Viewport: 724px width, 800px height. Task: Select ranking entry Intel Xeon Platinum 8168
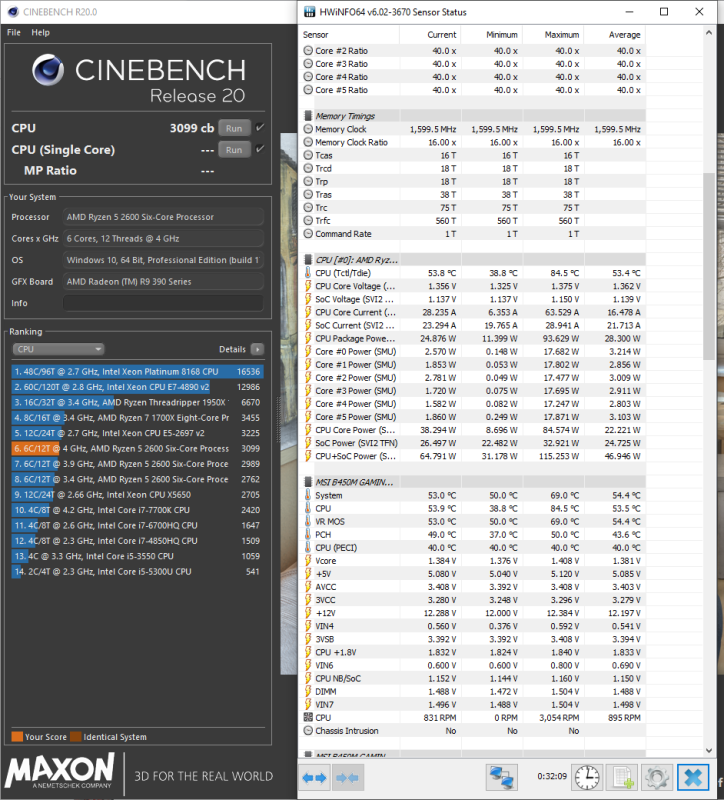[x=137, y=371]
